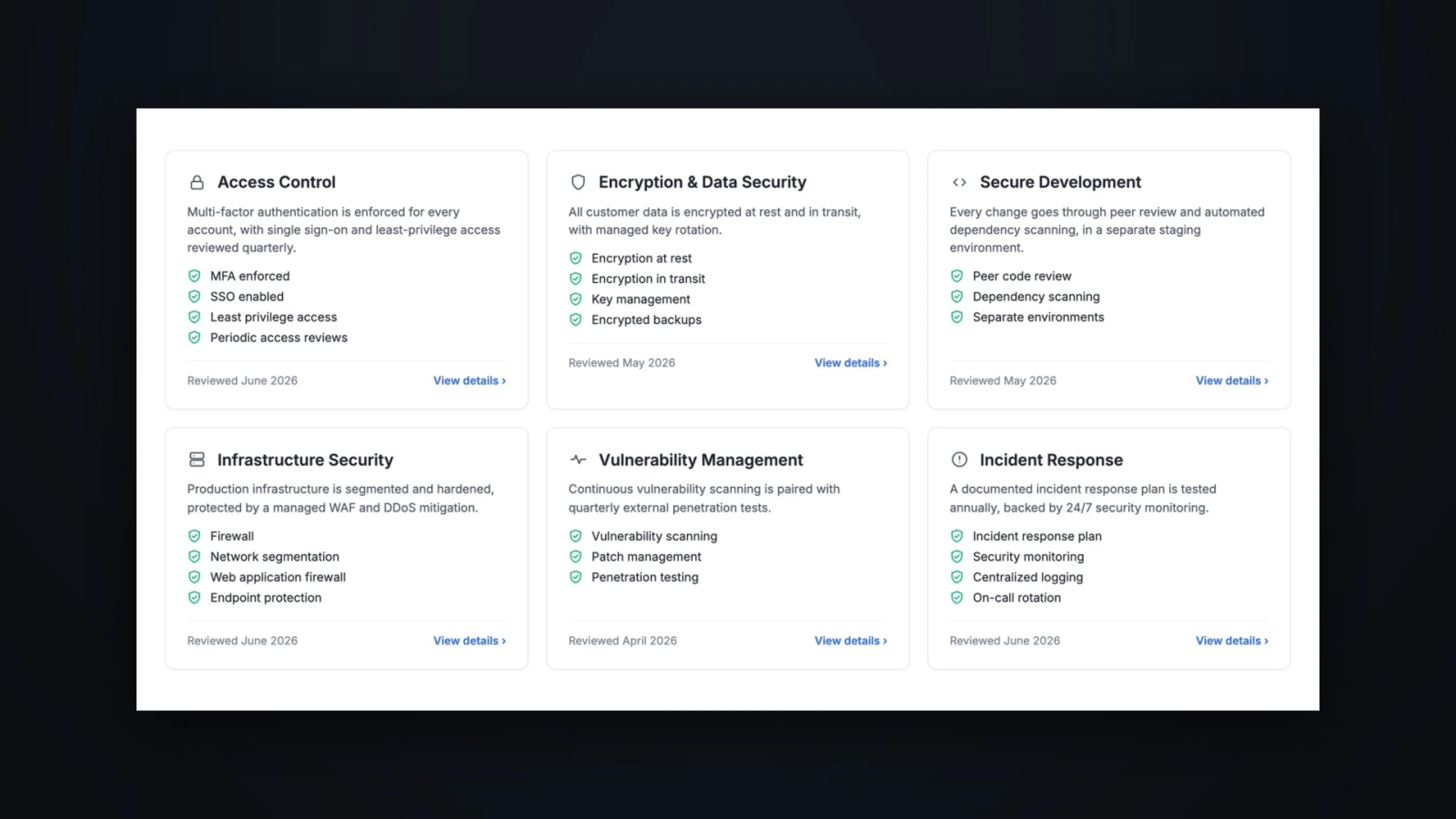The image size is (1456, 819).
Task: Click the 'Reviewed April 2026' date text
Action: tap(623, 640)
